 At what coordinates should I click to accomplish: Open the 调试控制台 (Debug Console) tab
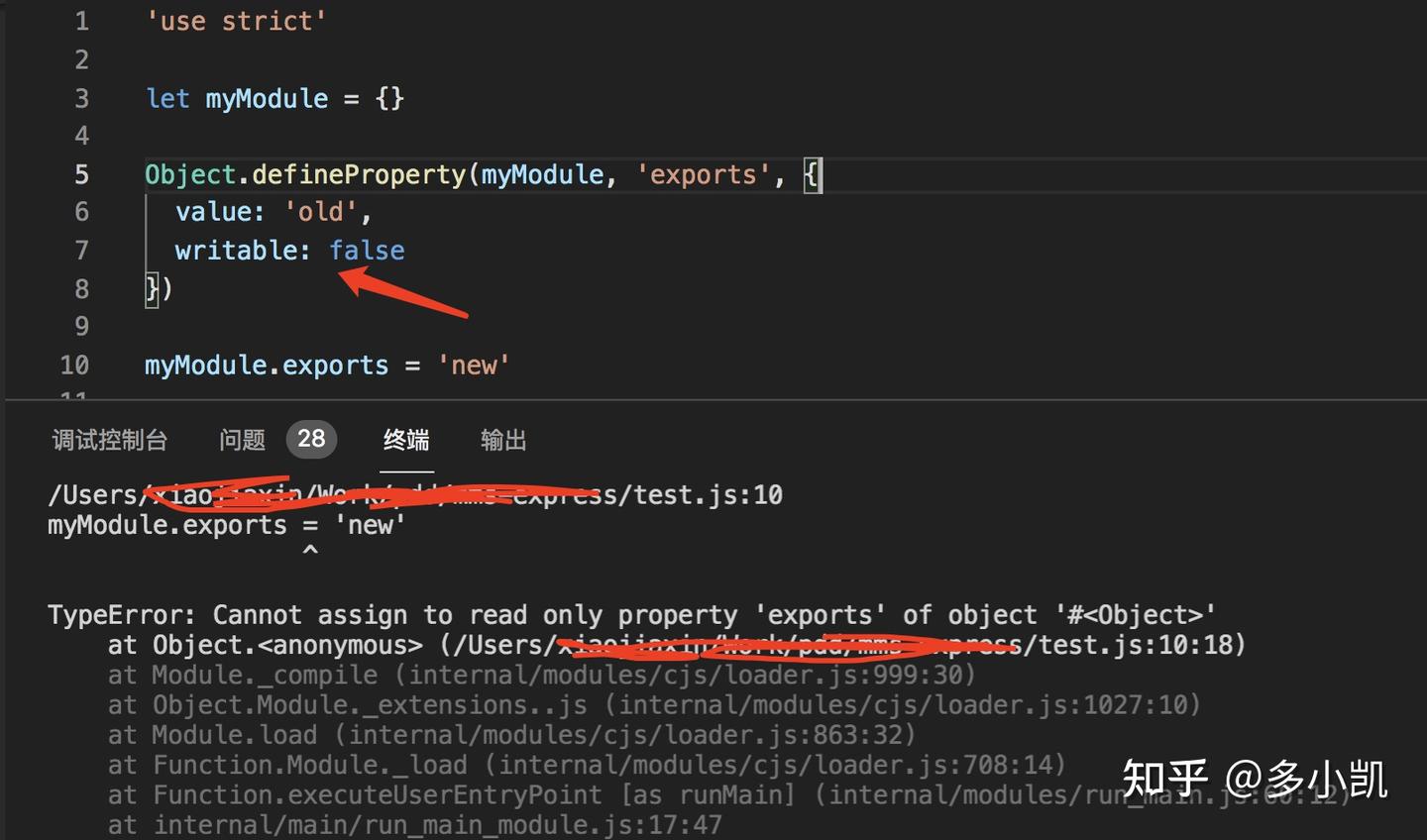point(110,440)
